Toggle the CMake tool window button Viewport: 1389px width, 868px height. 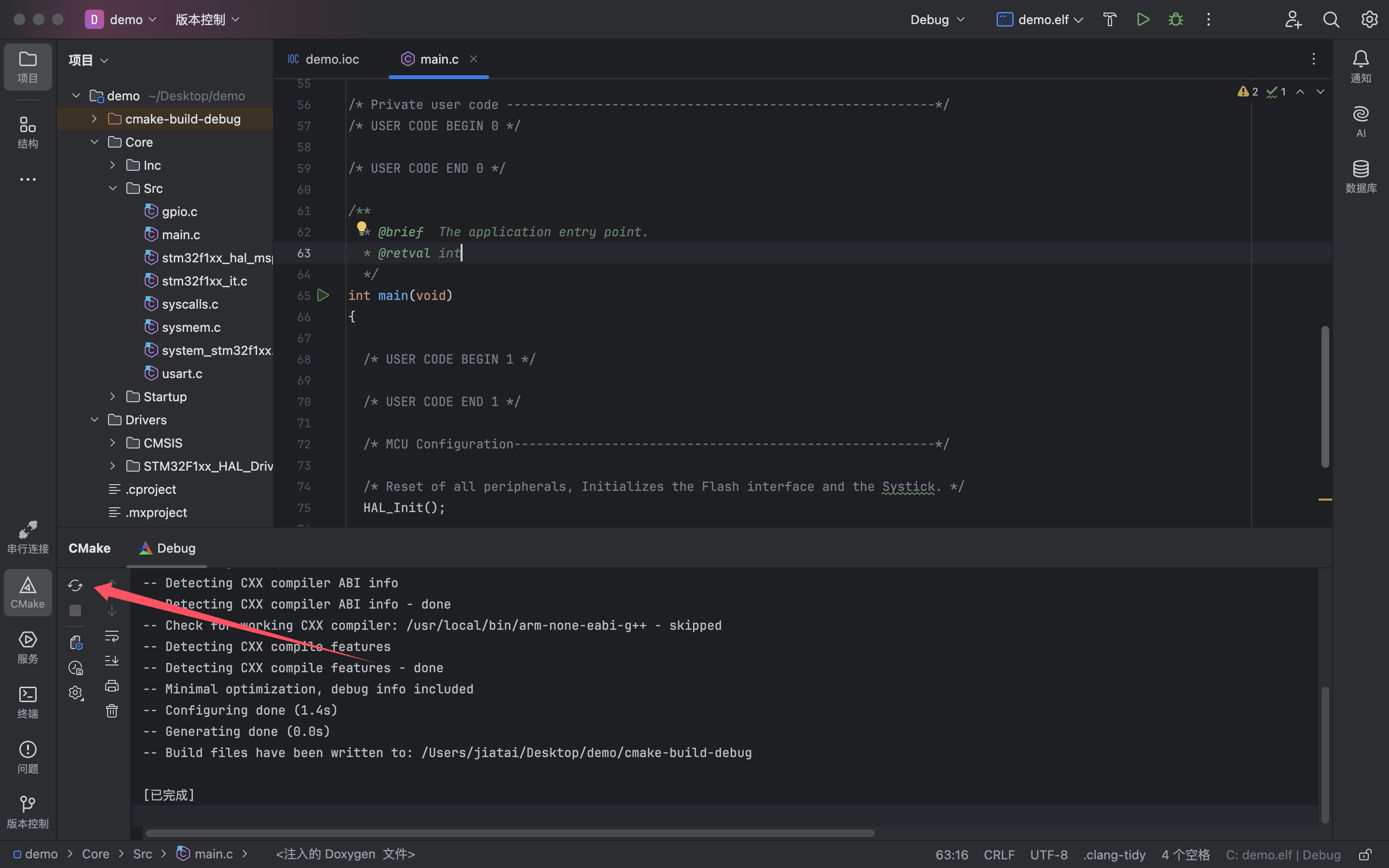[x=27, y=593]
